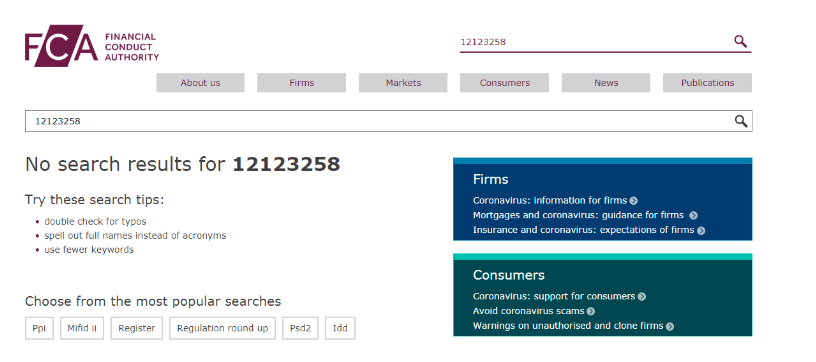Open the Markets navigation menu
The height and width of the screenshot is (362, 816).
(x=403, y=83)
